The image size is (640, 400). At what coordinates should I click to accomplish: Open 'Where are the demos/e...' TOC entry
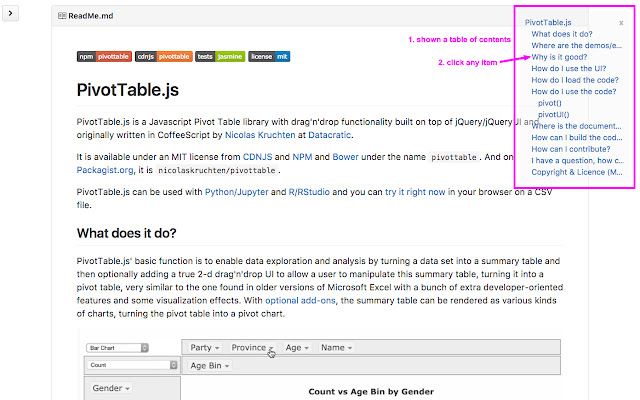click(x=576, y=45)
